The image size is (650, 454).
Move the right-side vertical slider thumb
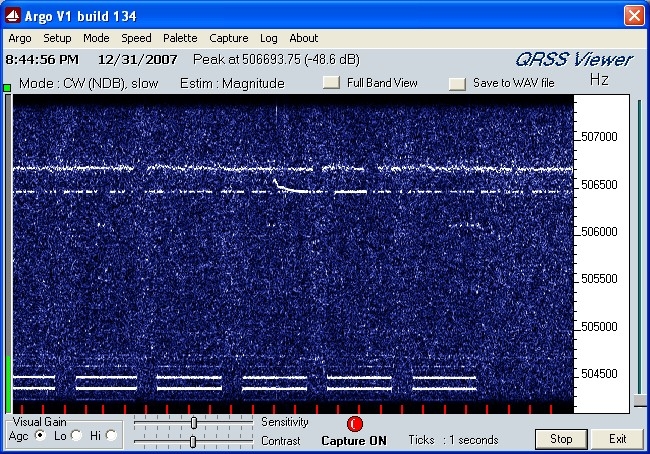pyautogui.click(x=640, y=400)
